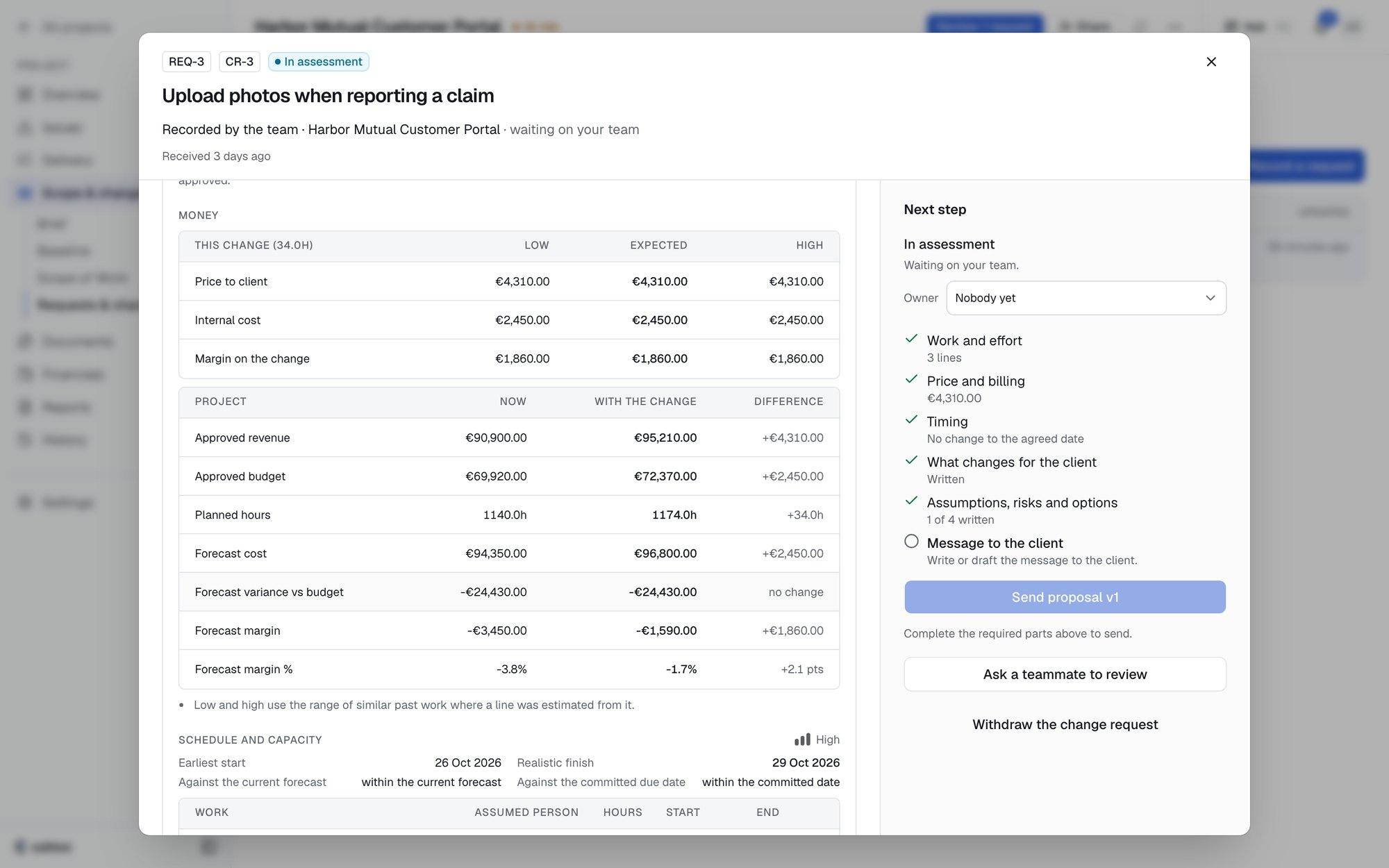The width and height of the screenshot is (1389, 868).
Task: Open the Owner dropdown showing Nobody yet
Action: pyautogui.click(x=1086, y=298)
